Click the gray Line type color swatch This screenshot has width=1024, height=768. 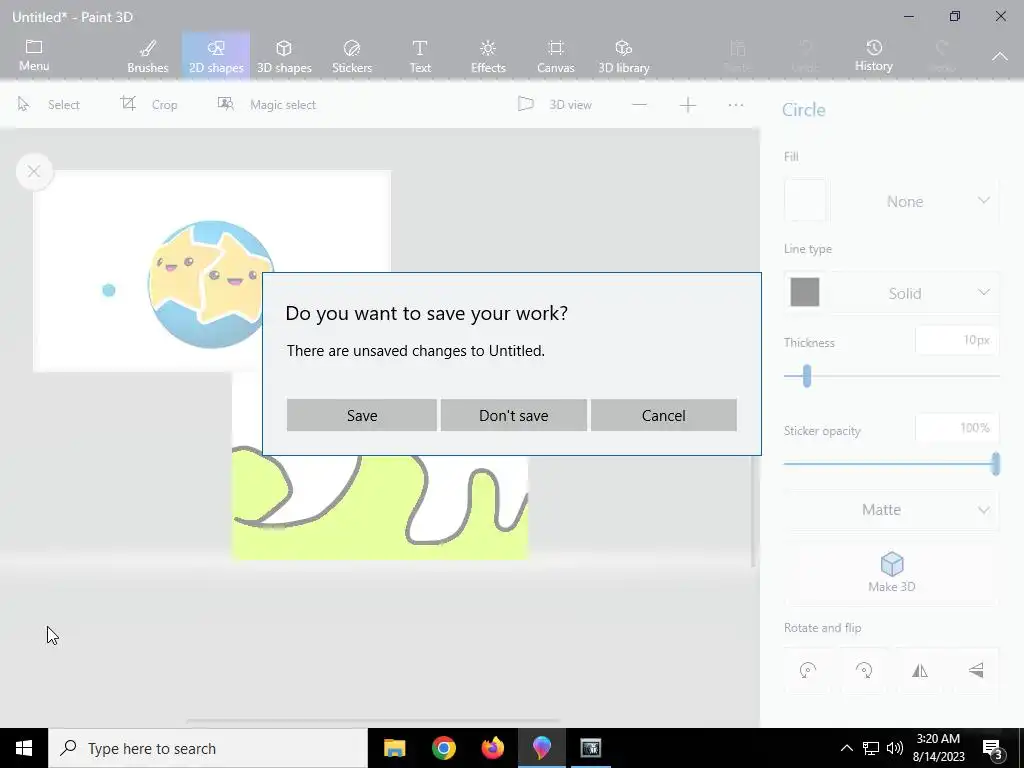pos(805,292)
